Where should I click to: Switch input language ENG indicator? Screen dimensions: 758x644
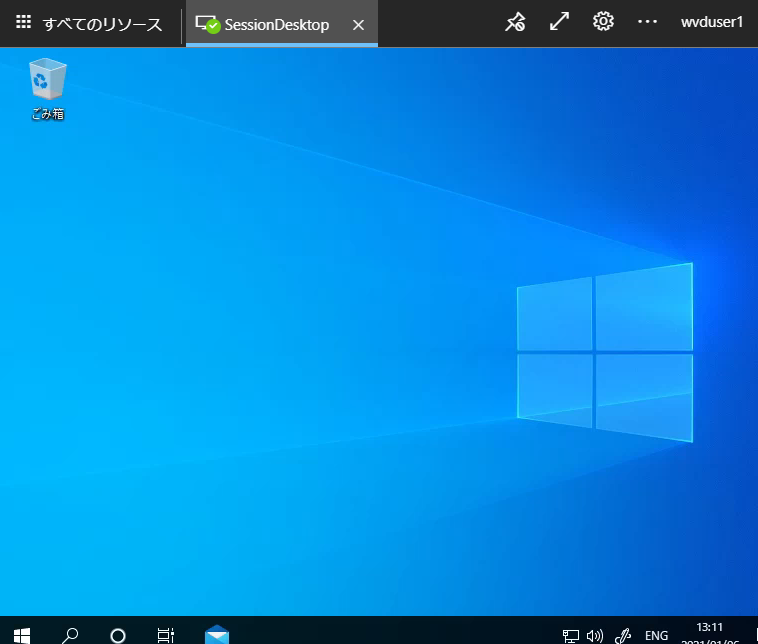[x=656, y=635]
